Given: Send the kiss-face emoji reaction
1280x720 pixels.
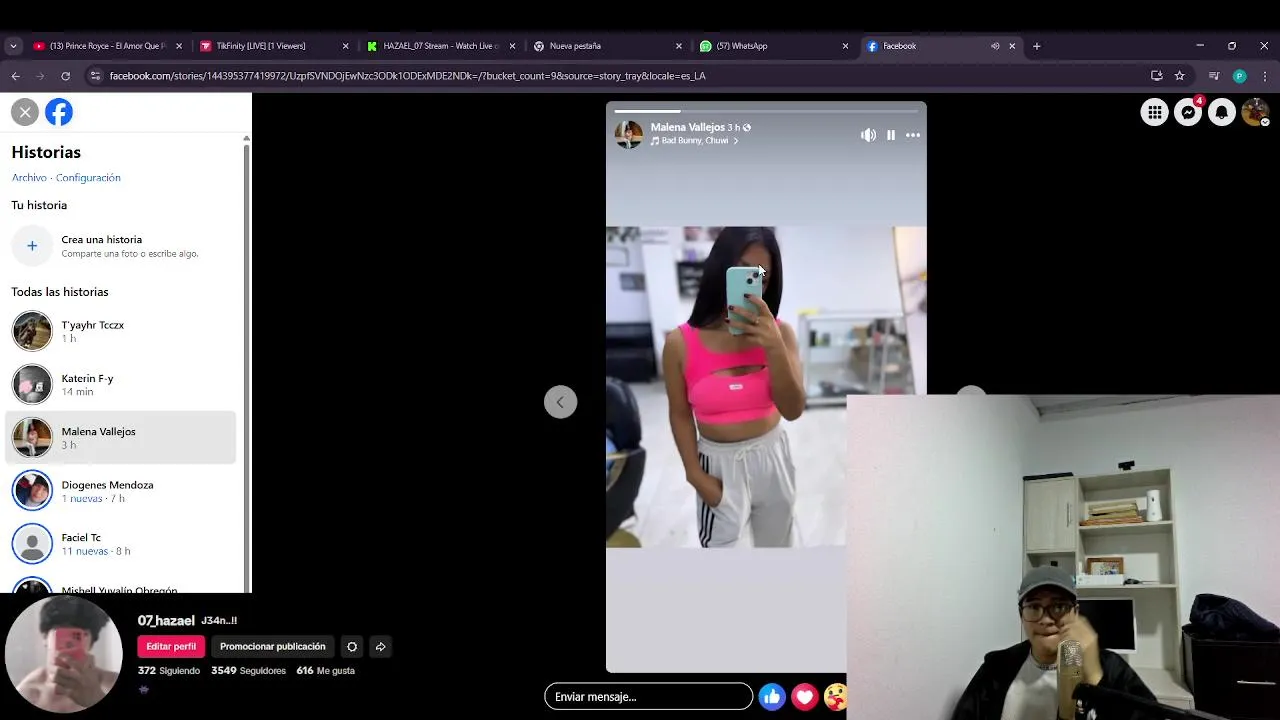Looking at the screenshot, I should tap(835, 697).
